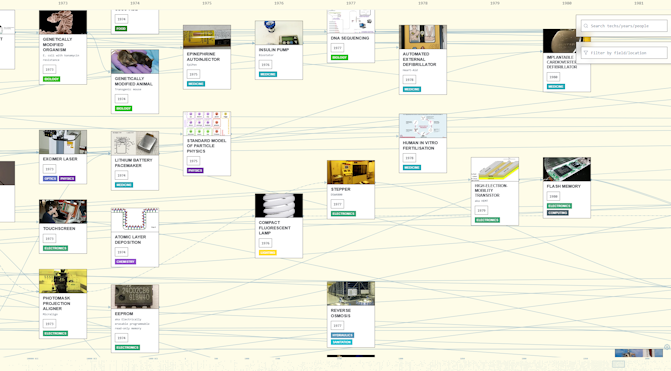
Task: Click the 1979 year badge on the High-Electron-Mobility Transistor card
Action: pos(481,211)
